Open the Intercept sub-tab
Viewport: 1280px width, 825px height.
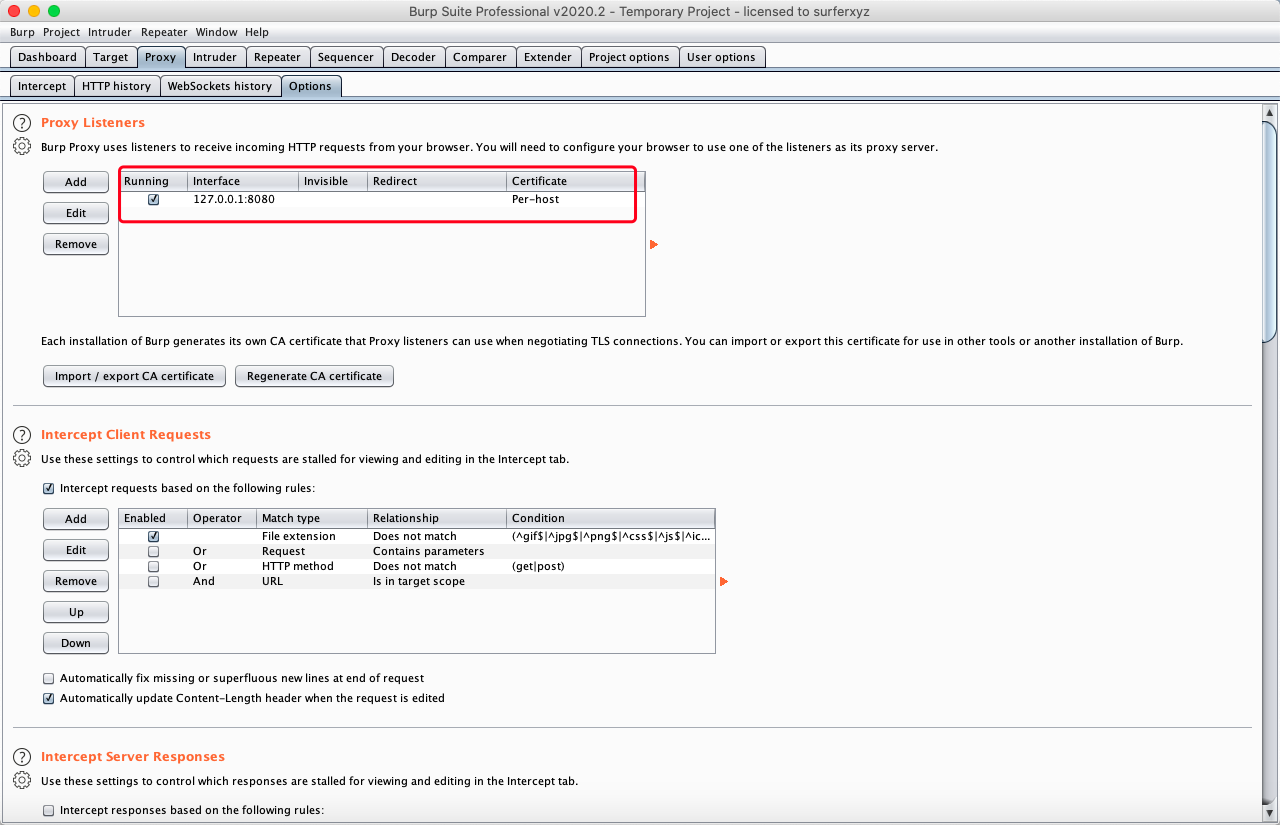pyautogui.click(x=42, y=86)
